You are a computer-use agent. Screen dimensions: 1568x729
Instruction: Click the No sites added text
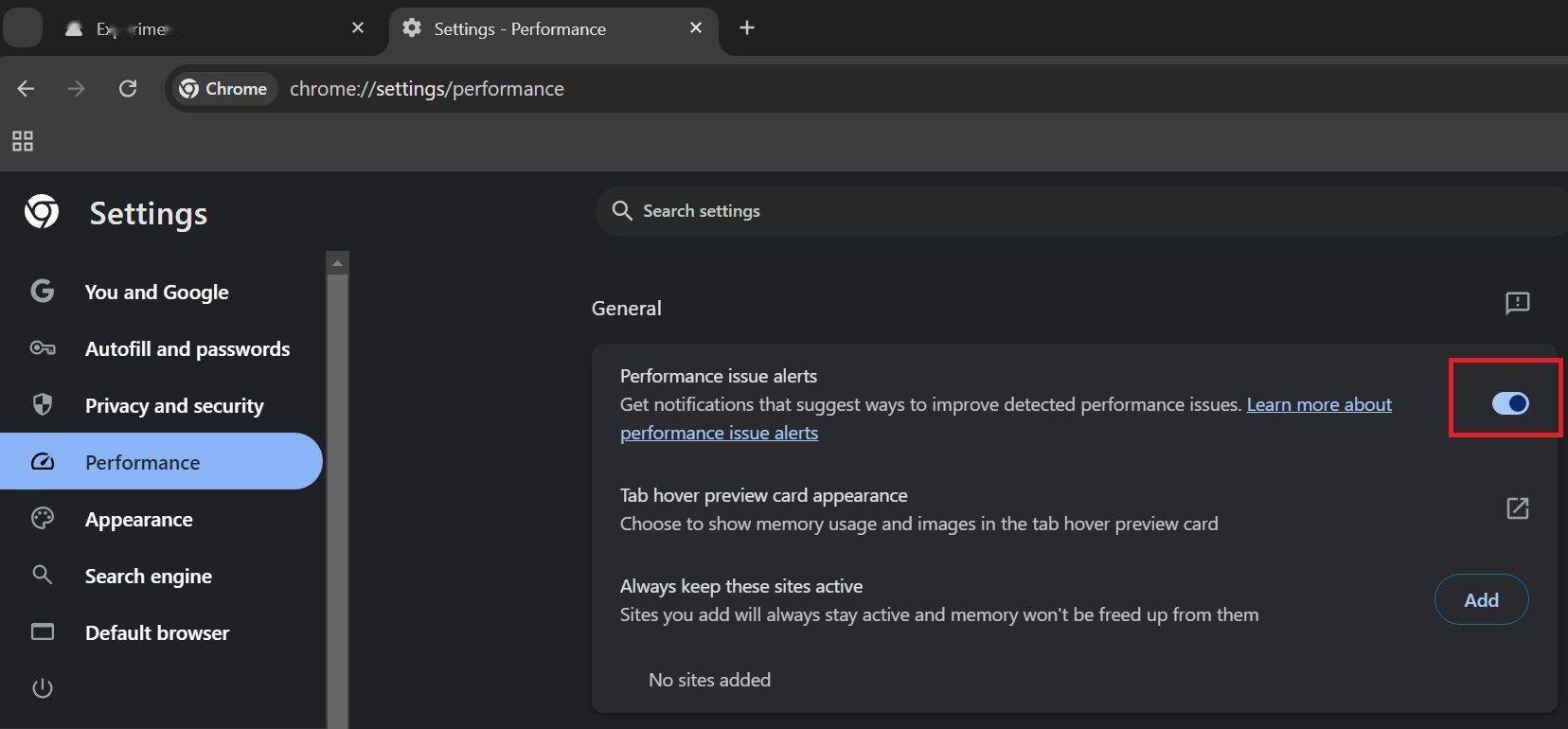click(709, 680)
